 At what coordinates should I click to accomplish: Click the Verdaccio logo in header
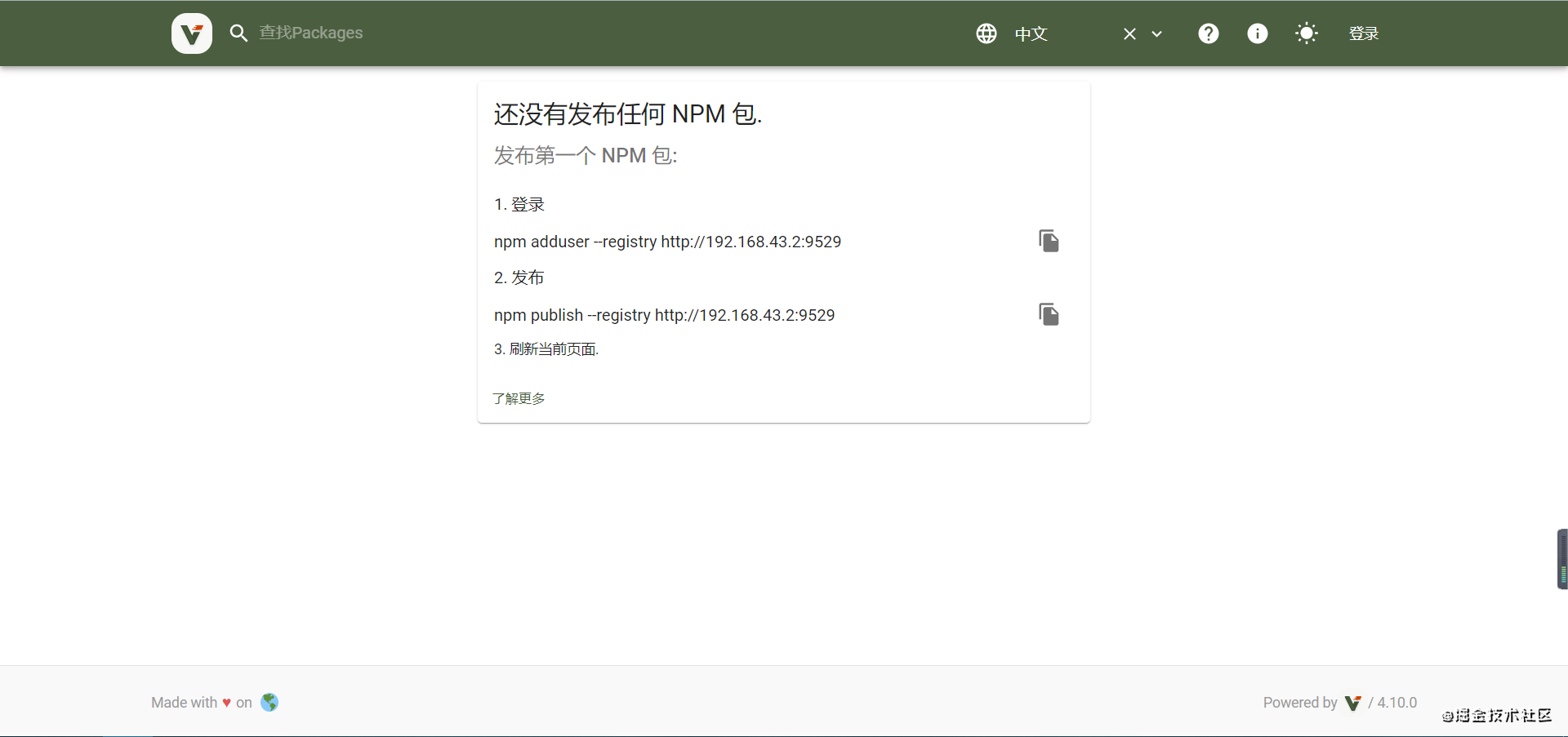point(192,33)
